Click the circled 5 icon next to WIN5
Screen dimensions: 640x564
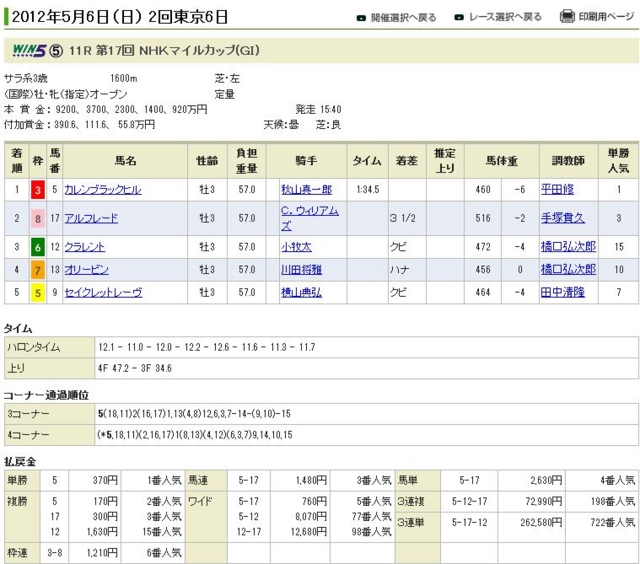tap(56, 51)
